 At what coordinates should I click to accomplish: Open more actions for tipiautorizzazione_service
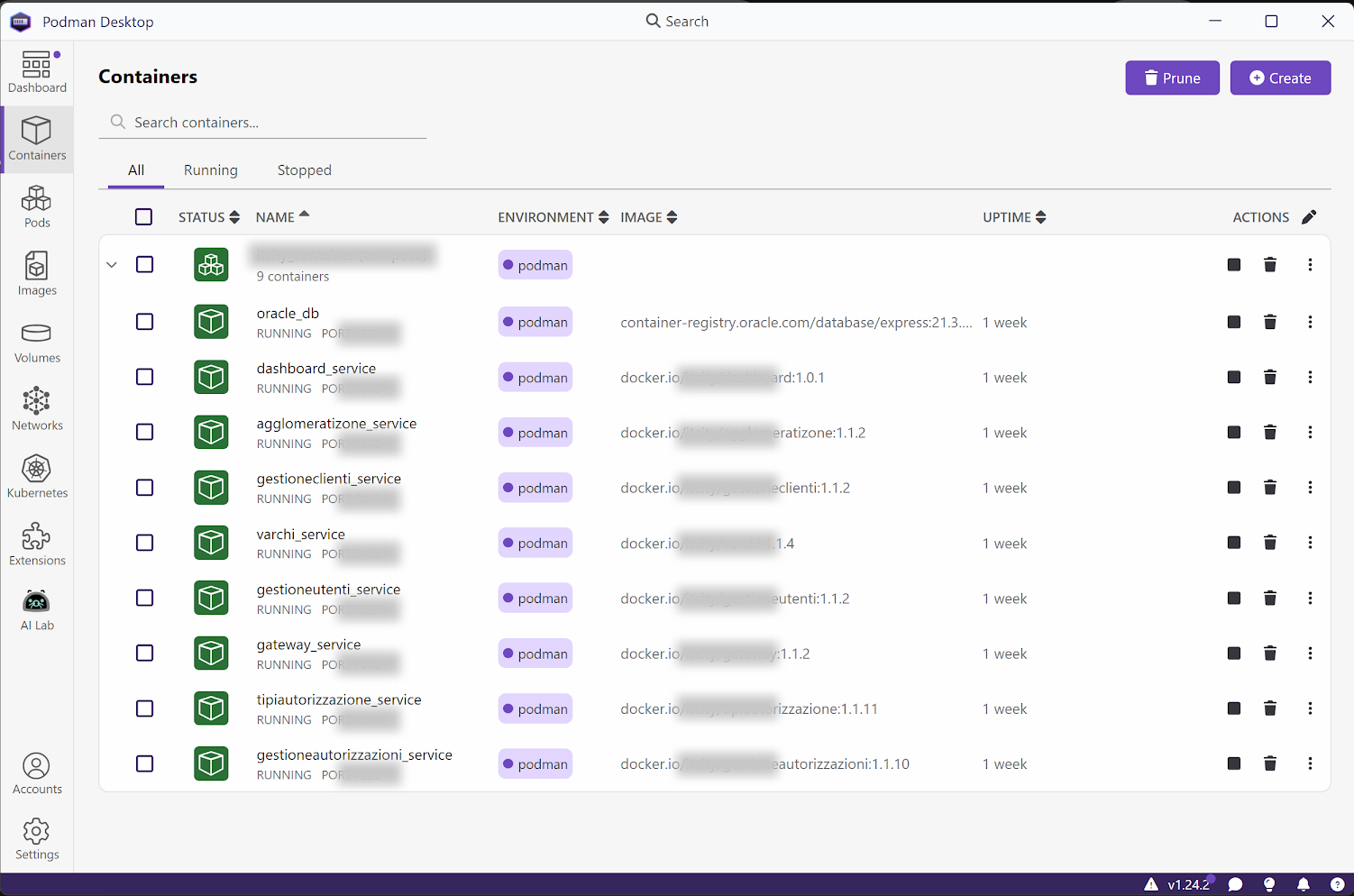(1310, 709)
